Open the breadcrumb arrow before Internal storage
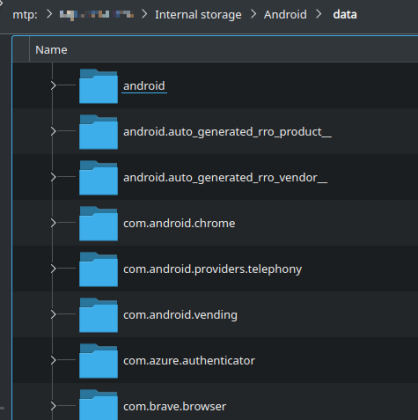This screenshot has width=418, height=420. click(x=144, y=14)
